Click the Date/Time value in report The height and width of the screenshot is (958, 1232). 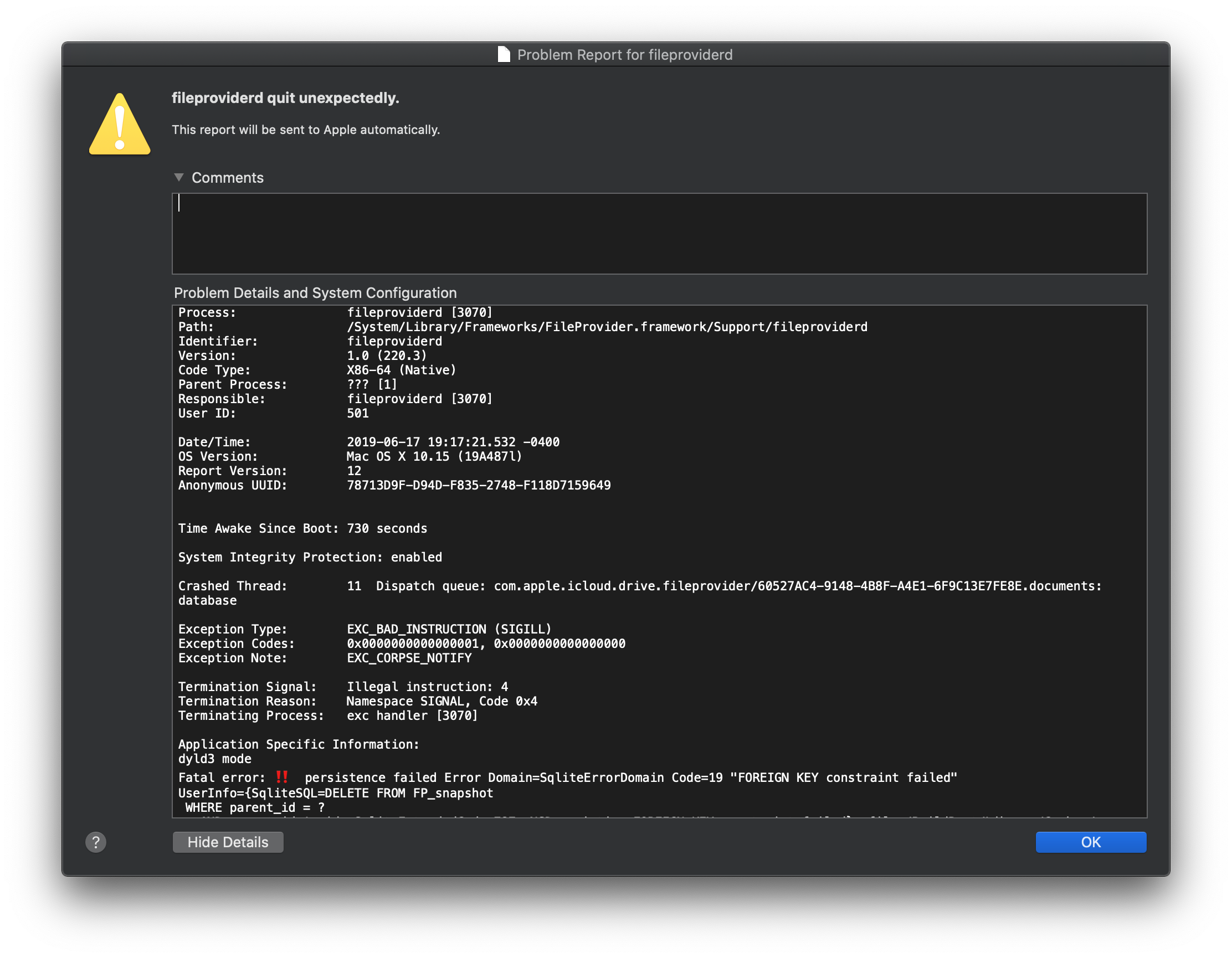[x=453, y=442]
